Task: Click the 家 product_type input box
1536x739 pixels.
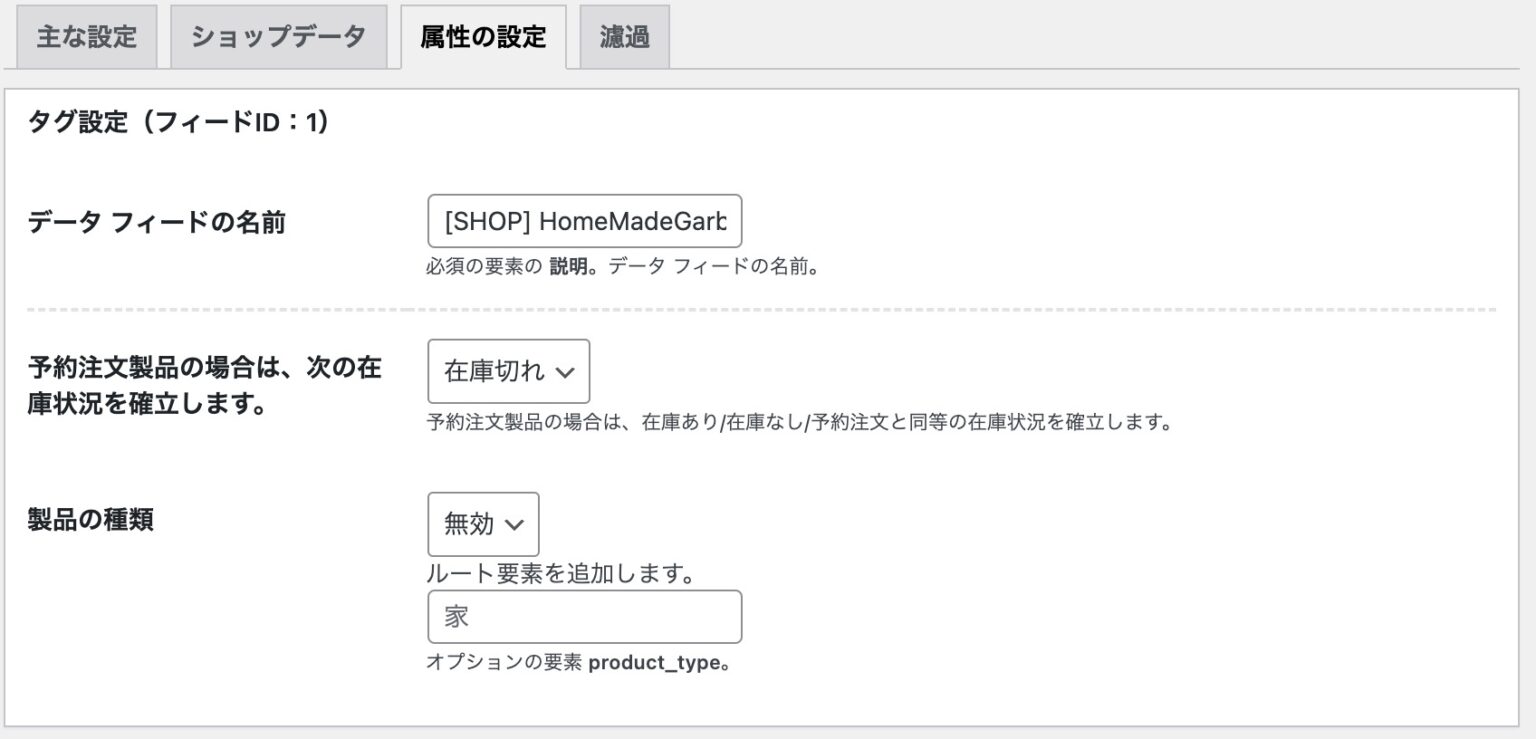Action: click(x=584, y=616)
